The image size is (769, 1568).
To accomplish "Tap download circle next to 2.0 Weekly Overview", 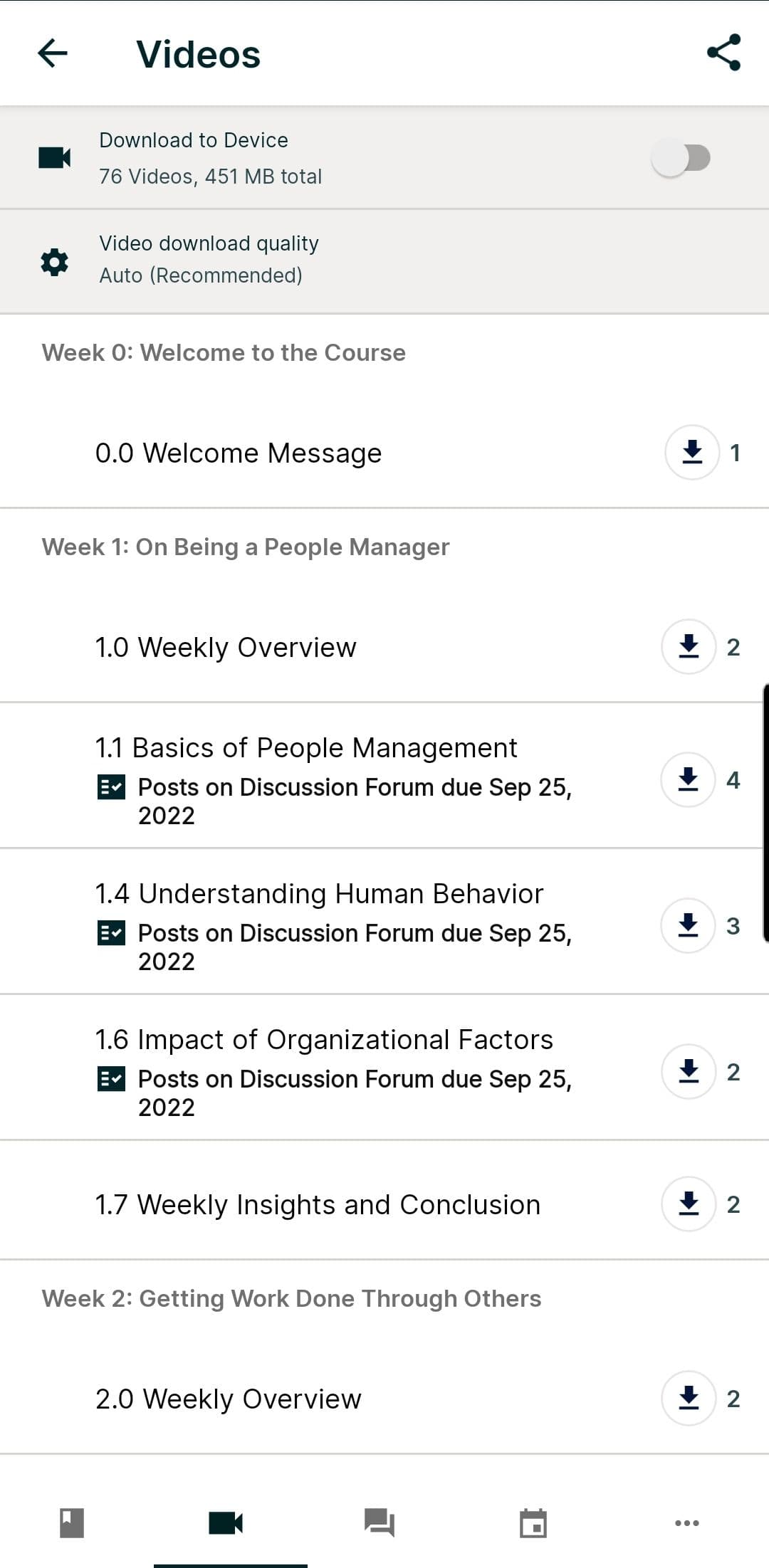I will coord(688,1398).
